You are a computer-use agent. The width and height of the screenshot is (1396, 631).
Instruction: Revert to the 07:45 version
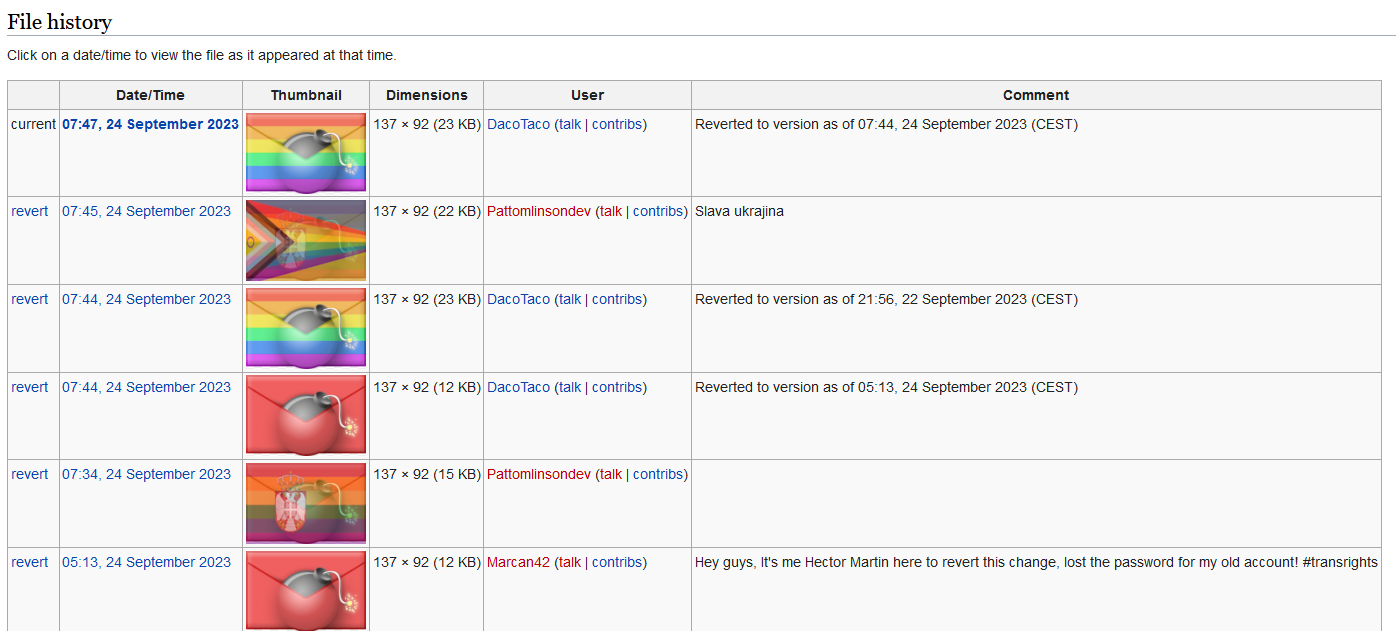[x=30, y=211]
